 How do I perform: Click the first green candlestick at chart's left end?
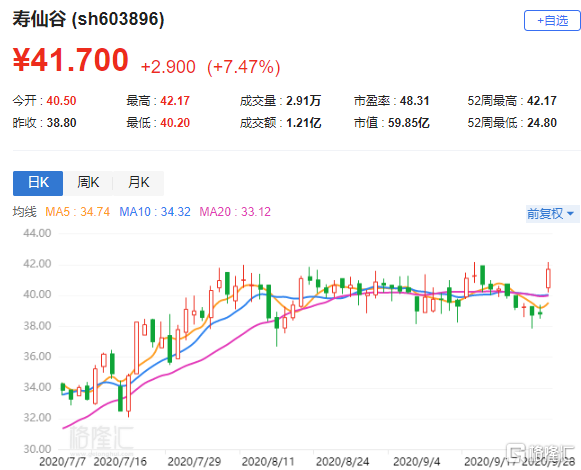pos(63,387)
